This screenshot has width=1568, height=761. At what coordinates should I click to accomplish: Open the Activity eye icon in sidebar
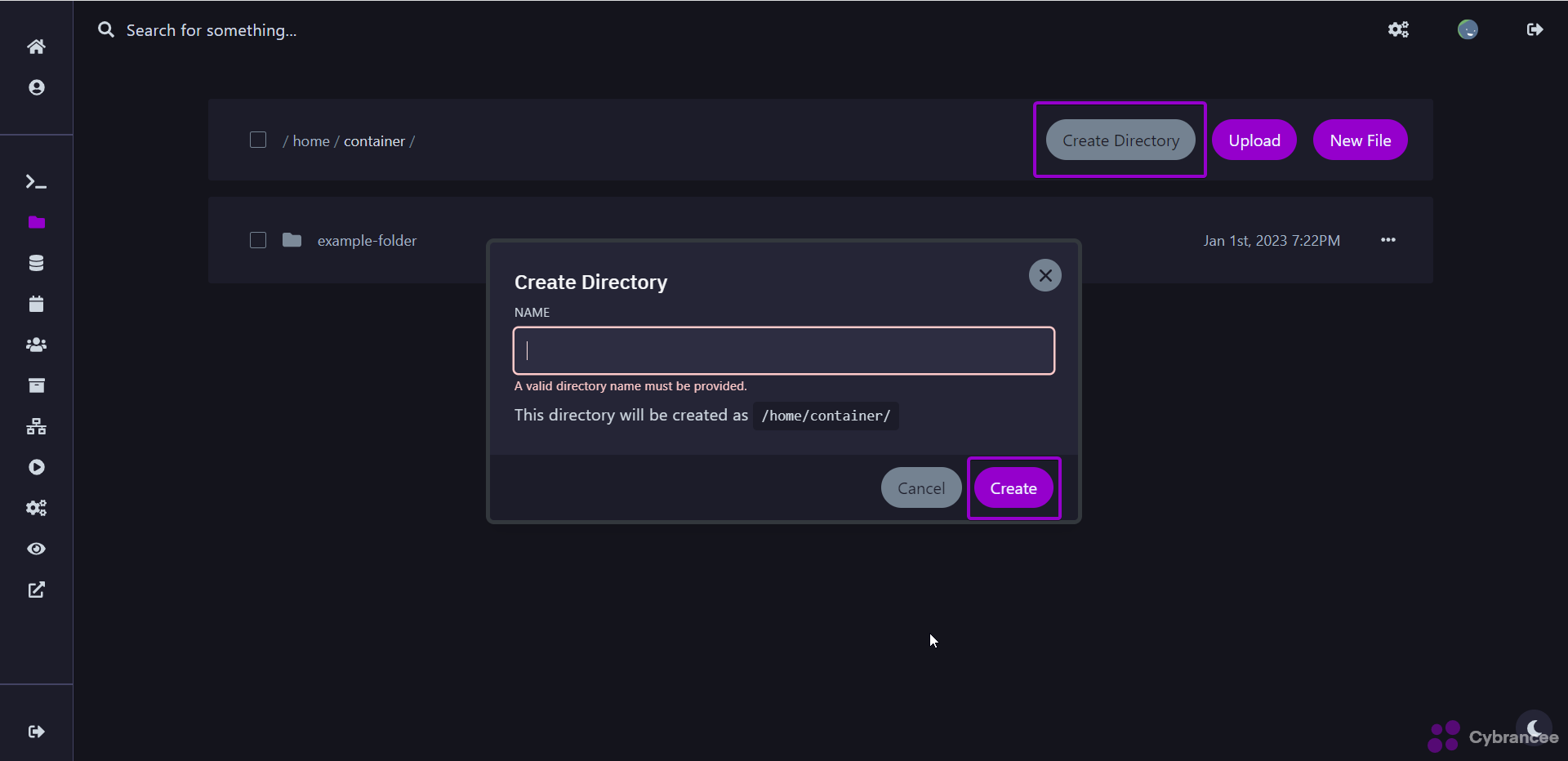point(36,549)
